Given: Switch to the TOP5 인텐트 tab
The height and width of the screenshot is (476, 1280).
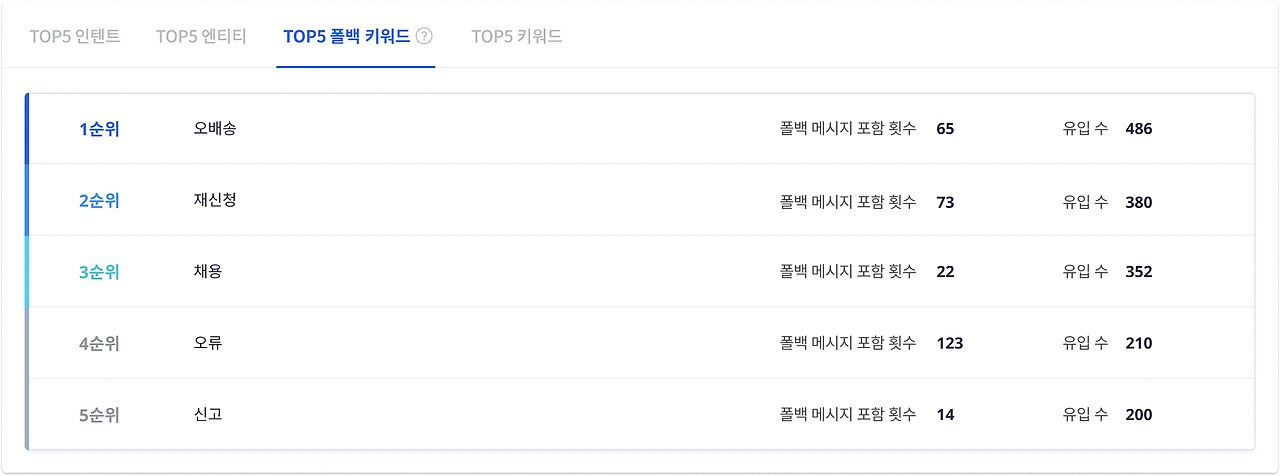Looking at the screenshot, I should click(x=75, y=37).
